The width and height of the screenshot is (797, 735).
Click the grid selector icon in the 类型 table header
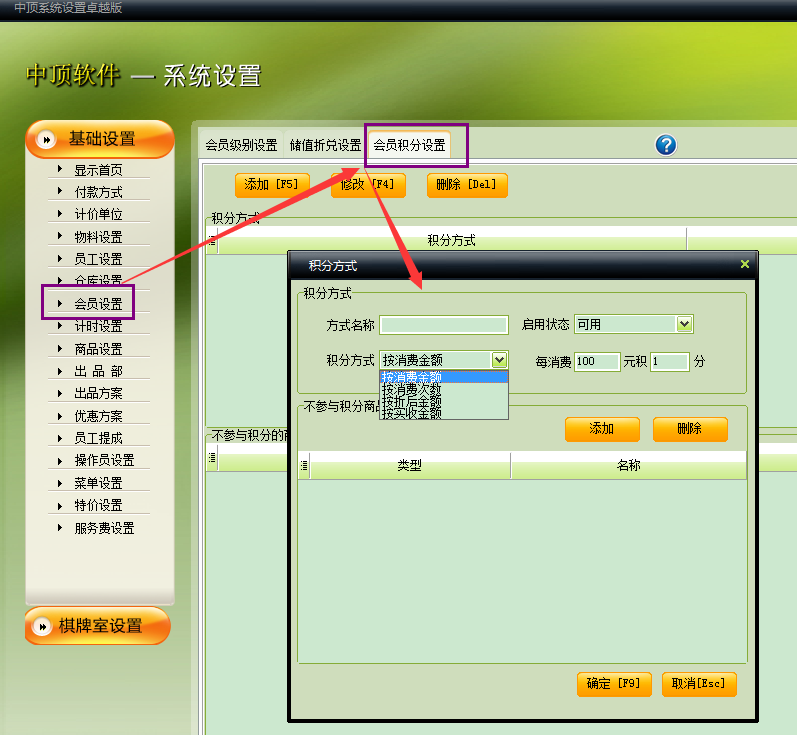point(304,465)
